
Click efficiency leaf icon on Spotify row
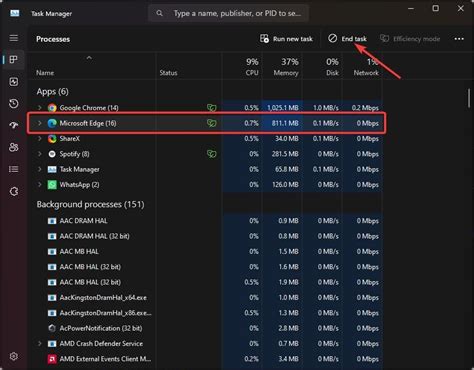[x=211, y=154]
